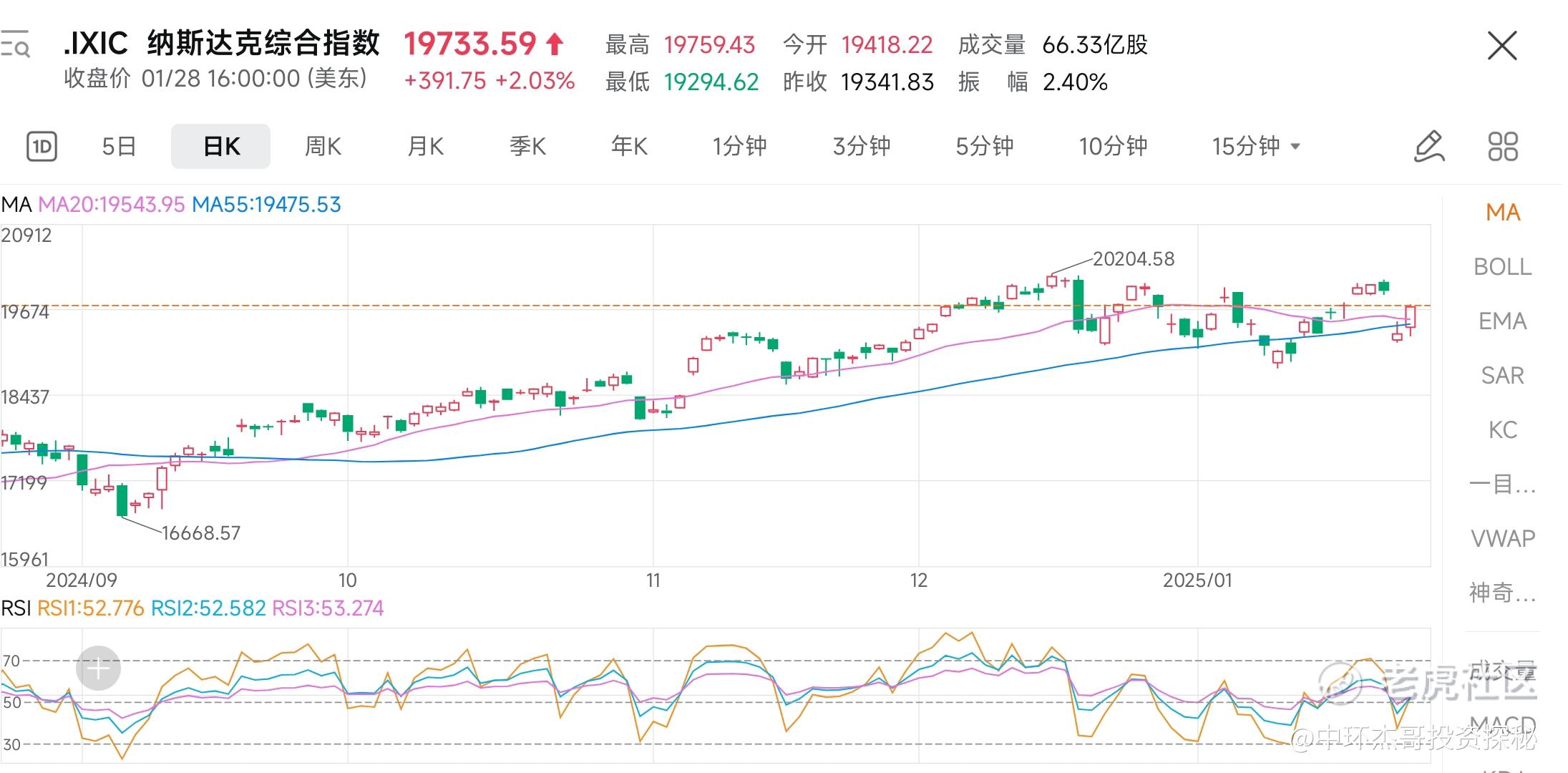Expand the truncated 一目… indicator
The width and height of the screenshot is (1568, 773).
[1503, 485]
